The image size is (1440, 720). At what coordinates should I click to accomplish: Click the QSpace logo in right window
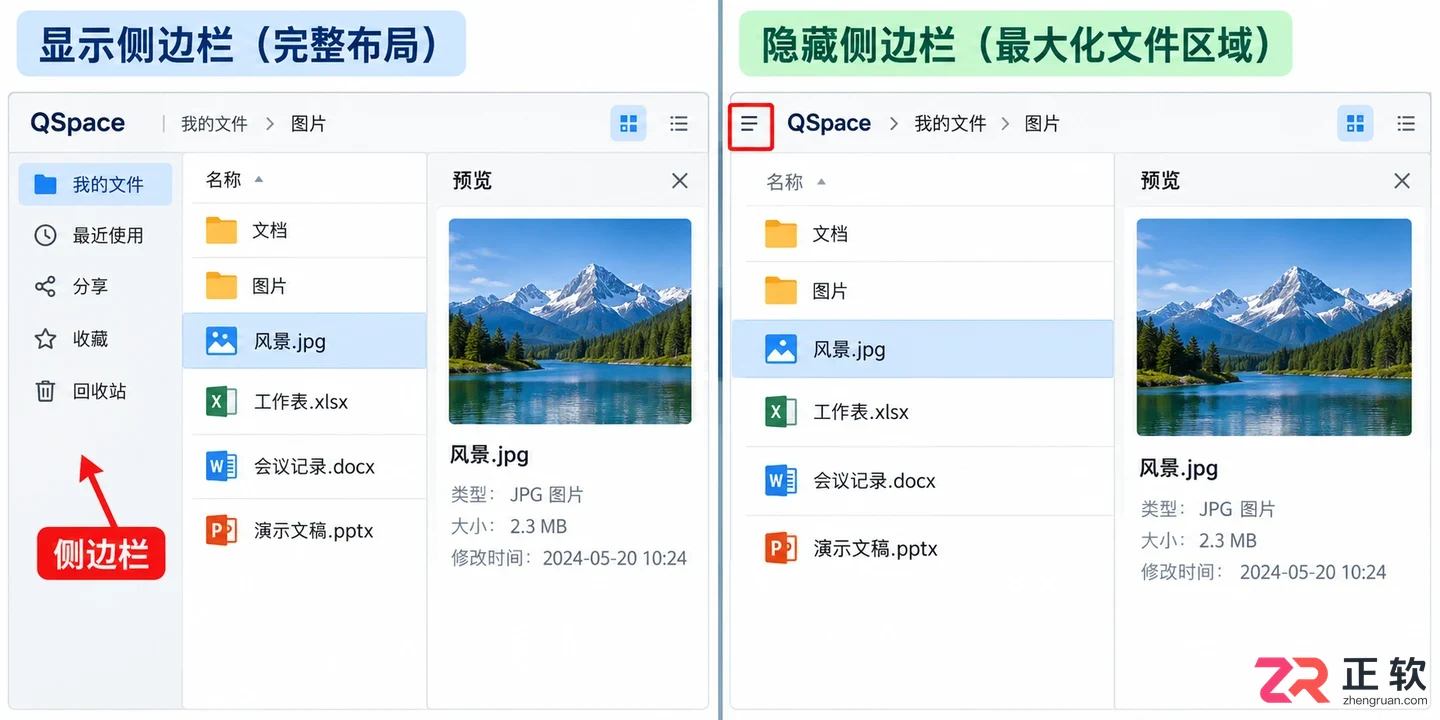(x=829, y=123)
